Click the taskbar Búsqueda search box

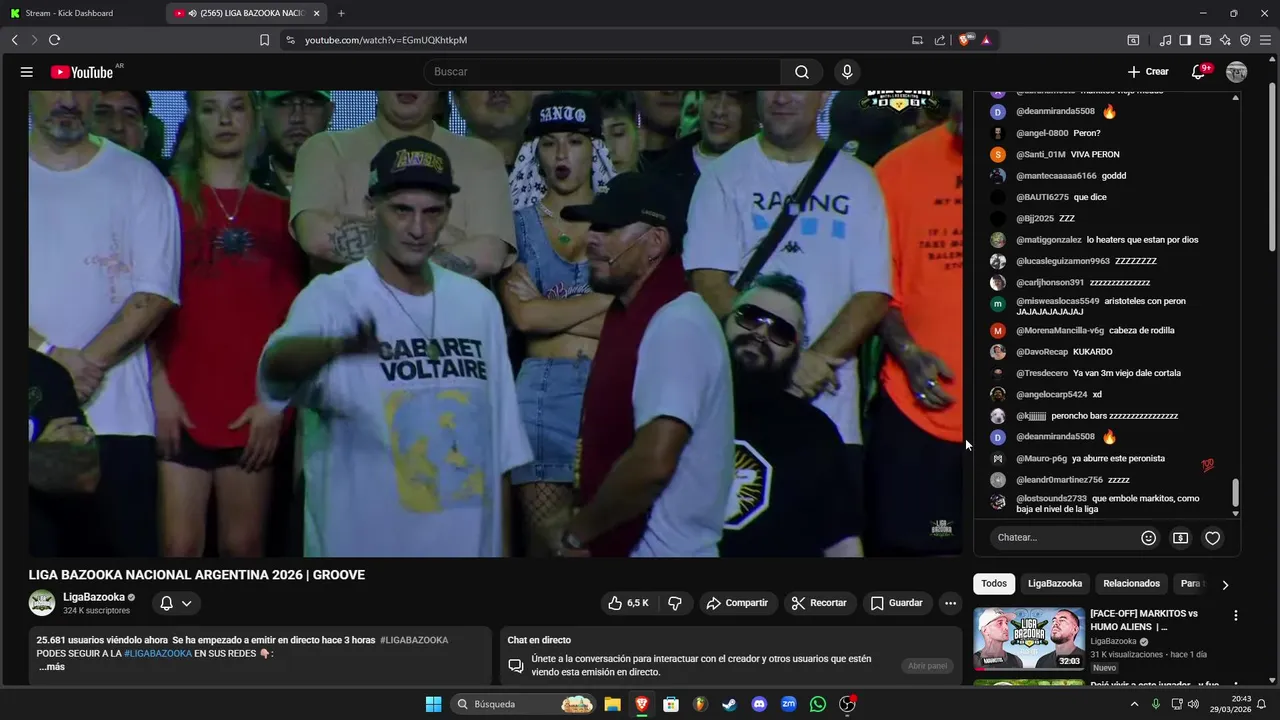524,704
